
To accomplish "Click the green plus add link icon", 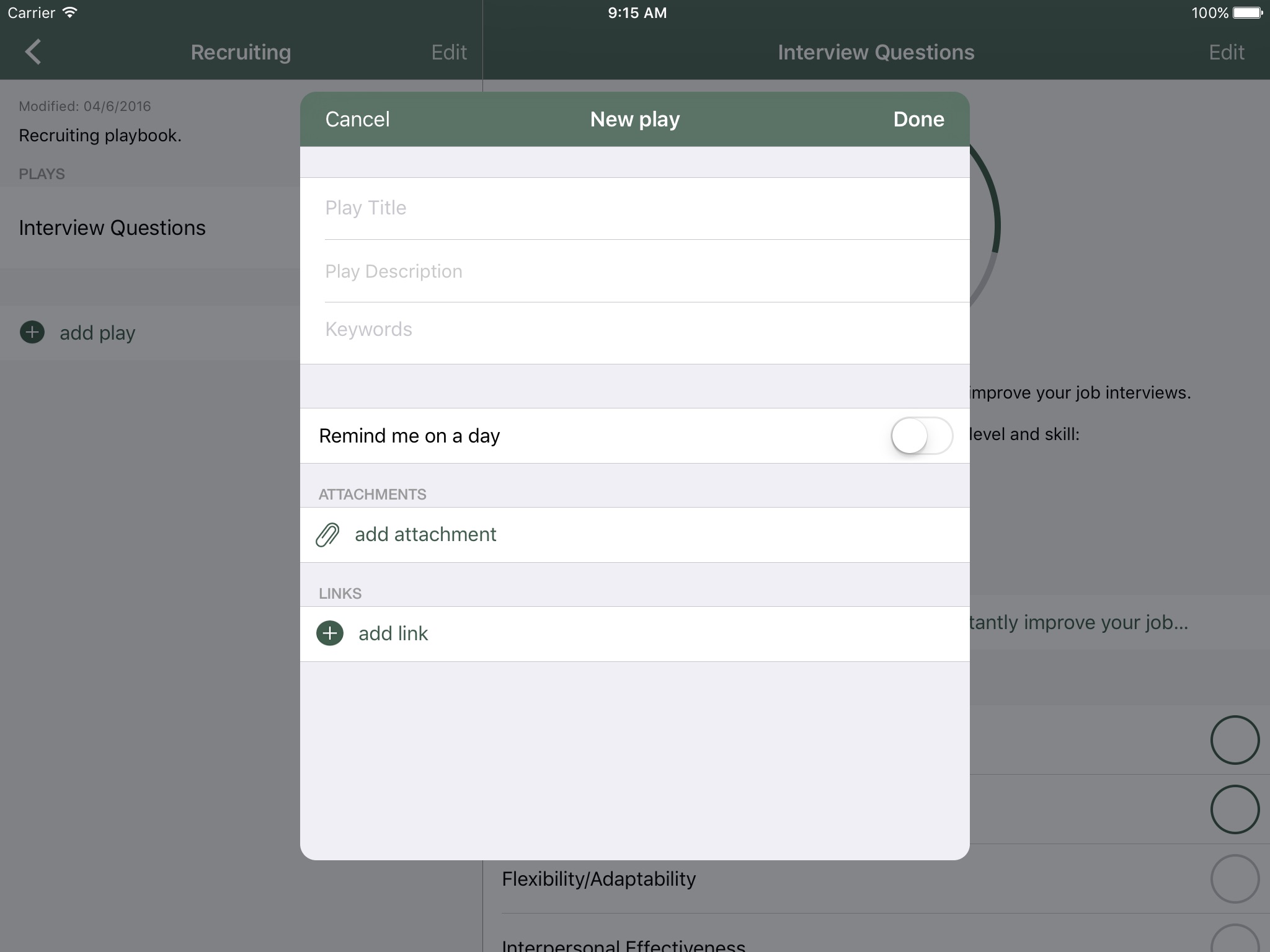I will click(x=330, y=633).
